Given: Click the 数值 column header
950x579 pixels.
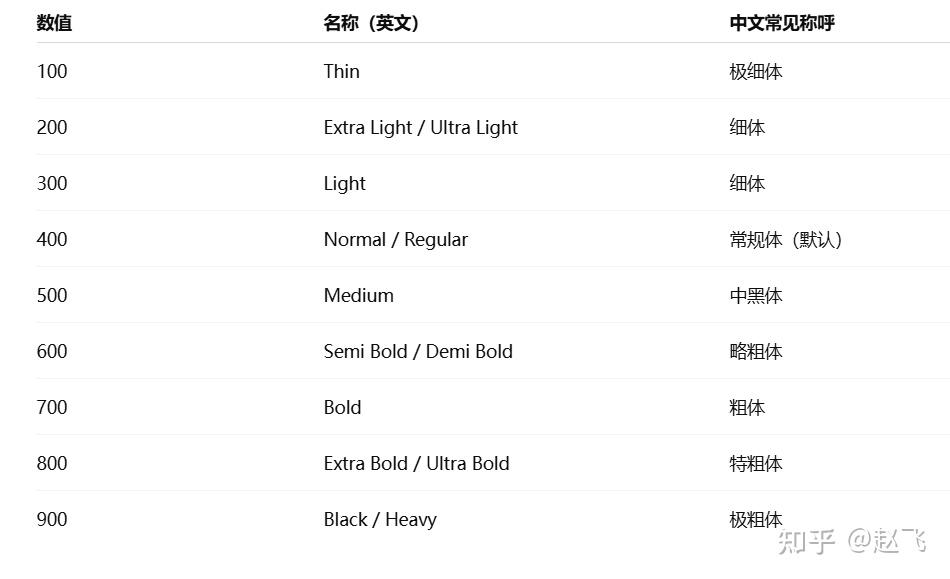Looking at the screenshot, I should [x=54, y=23].
